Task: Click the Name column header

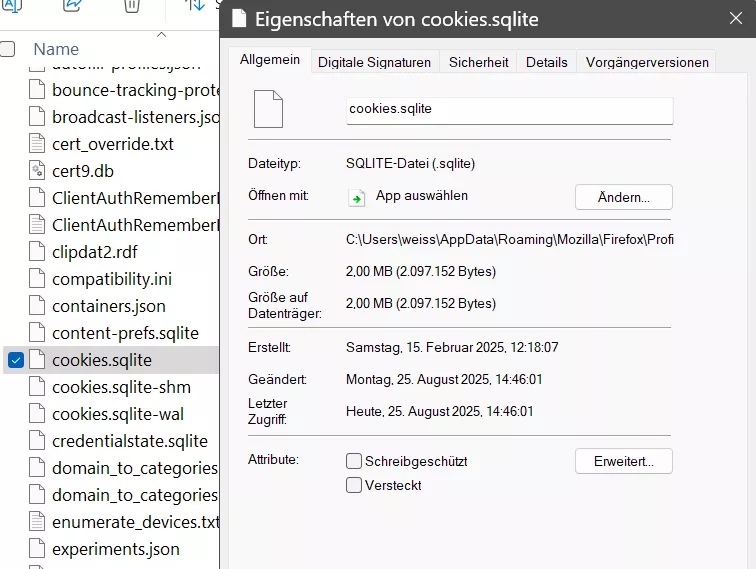Action: point(56,49)
